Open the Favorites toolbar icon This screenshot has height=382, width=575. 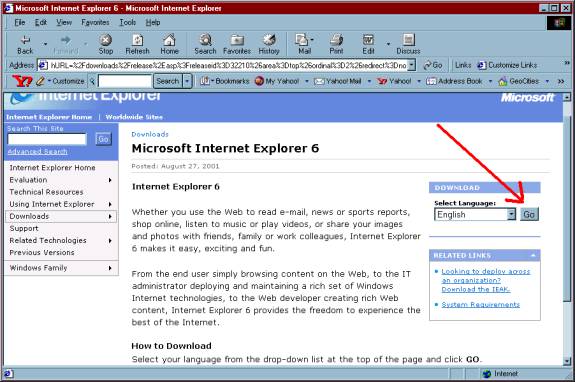pos(237,40)
